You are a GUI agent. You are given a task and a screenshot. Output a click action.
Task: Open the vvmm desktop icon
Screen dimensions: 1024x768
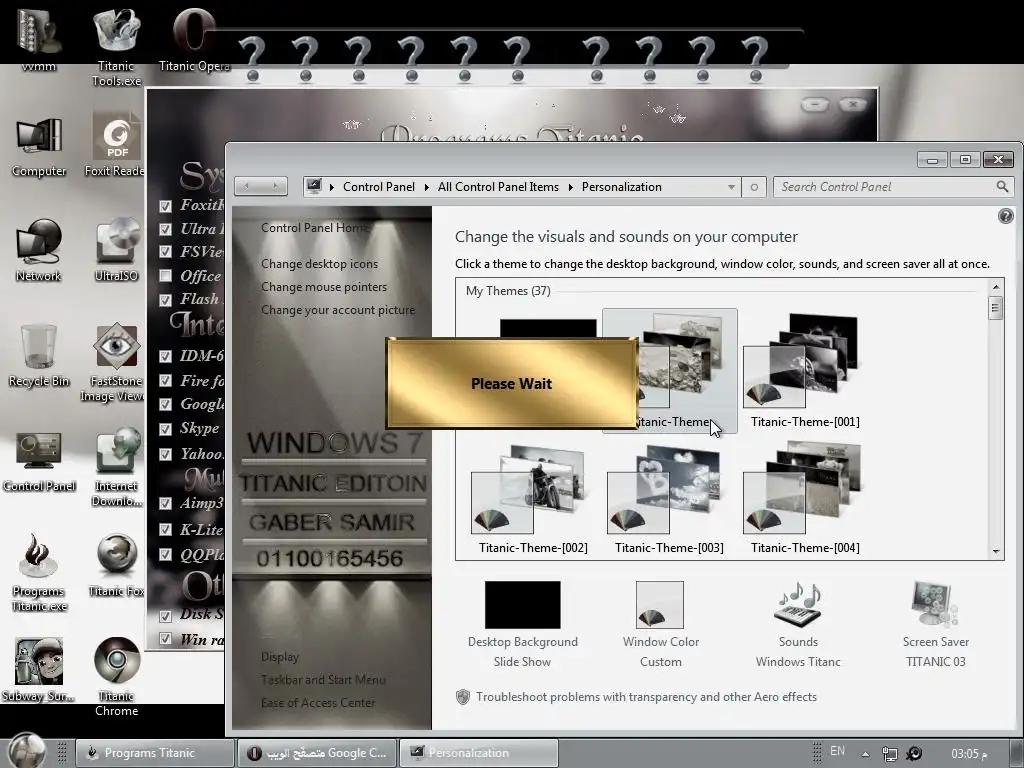[39, 40]
